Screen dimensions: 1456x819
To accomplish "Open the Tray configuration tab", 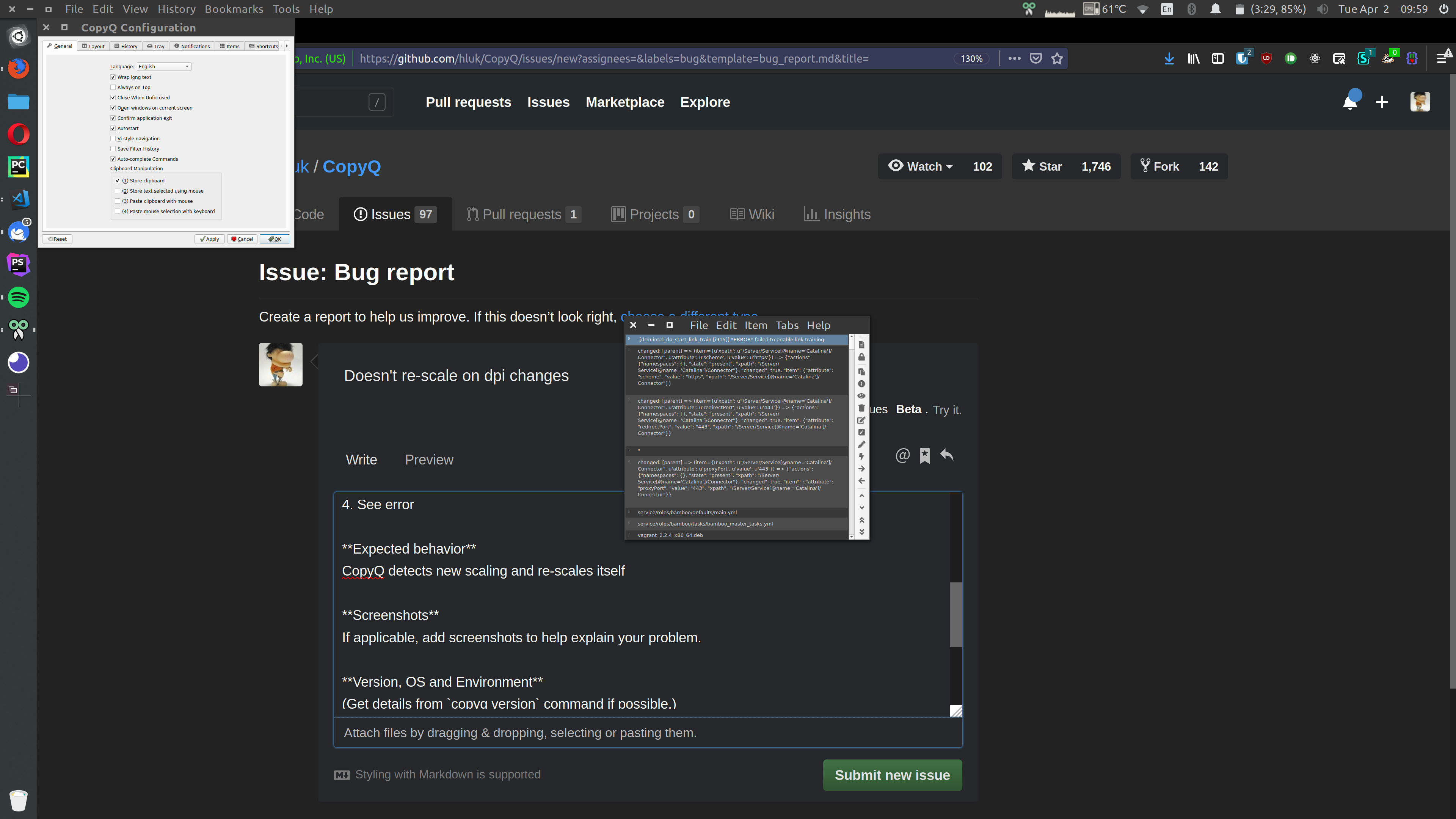I will 156,46.
